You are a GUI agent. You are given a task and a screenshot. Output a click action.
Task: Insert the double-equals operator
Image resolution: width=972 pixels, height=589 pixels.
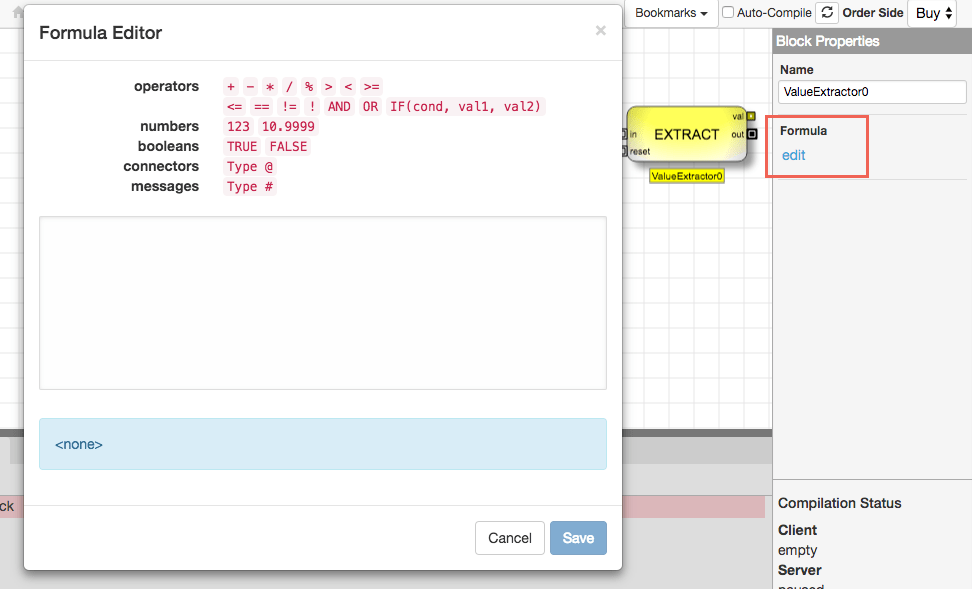click(x=262, y=107)
